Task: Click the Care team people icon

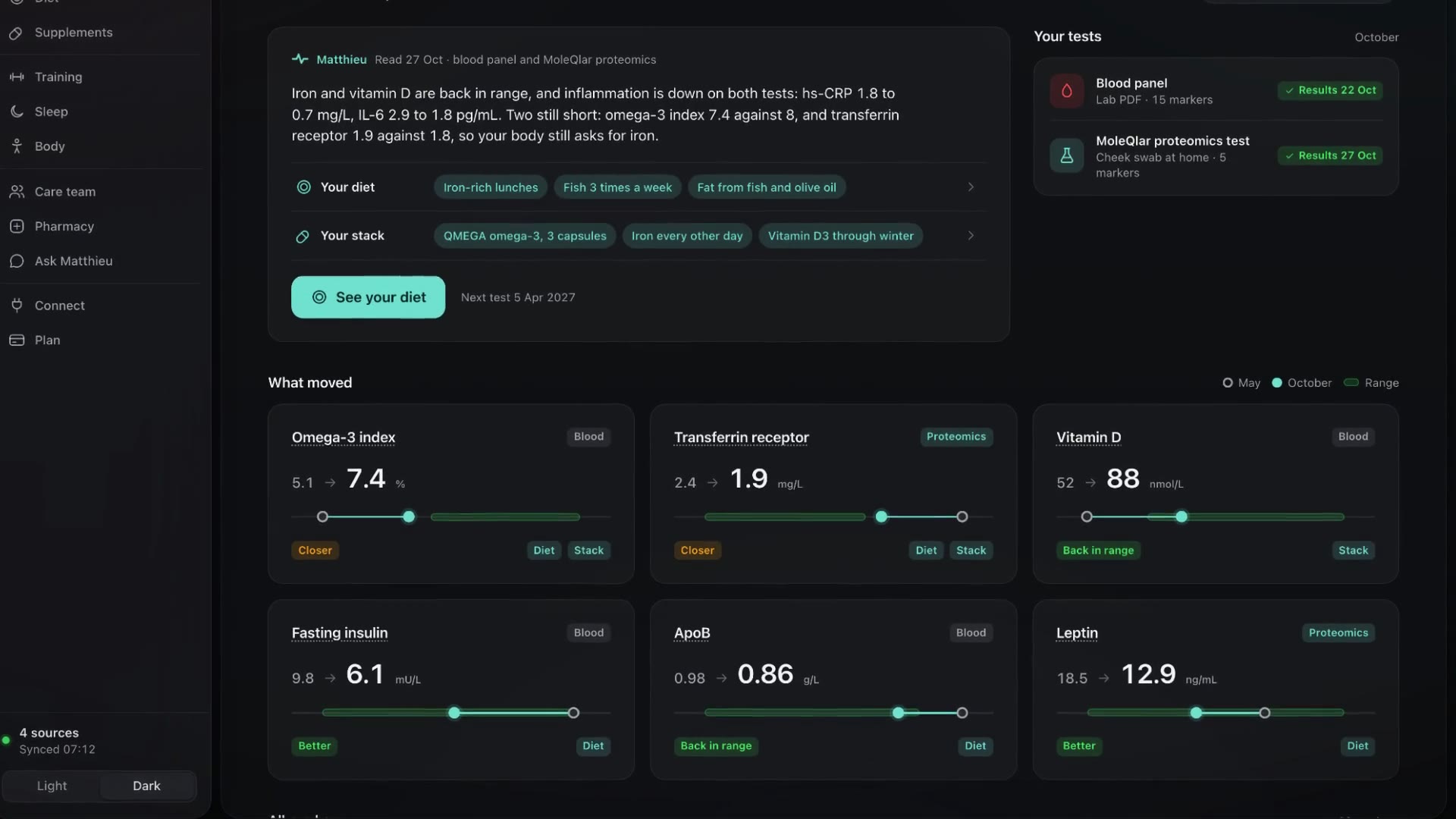Action: click(17, 192)
